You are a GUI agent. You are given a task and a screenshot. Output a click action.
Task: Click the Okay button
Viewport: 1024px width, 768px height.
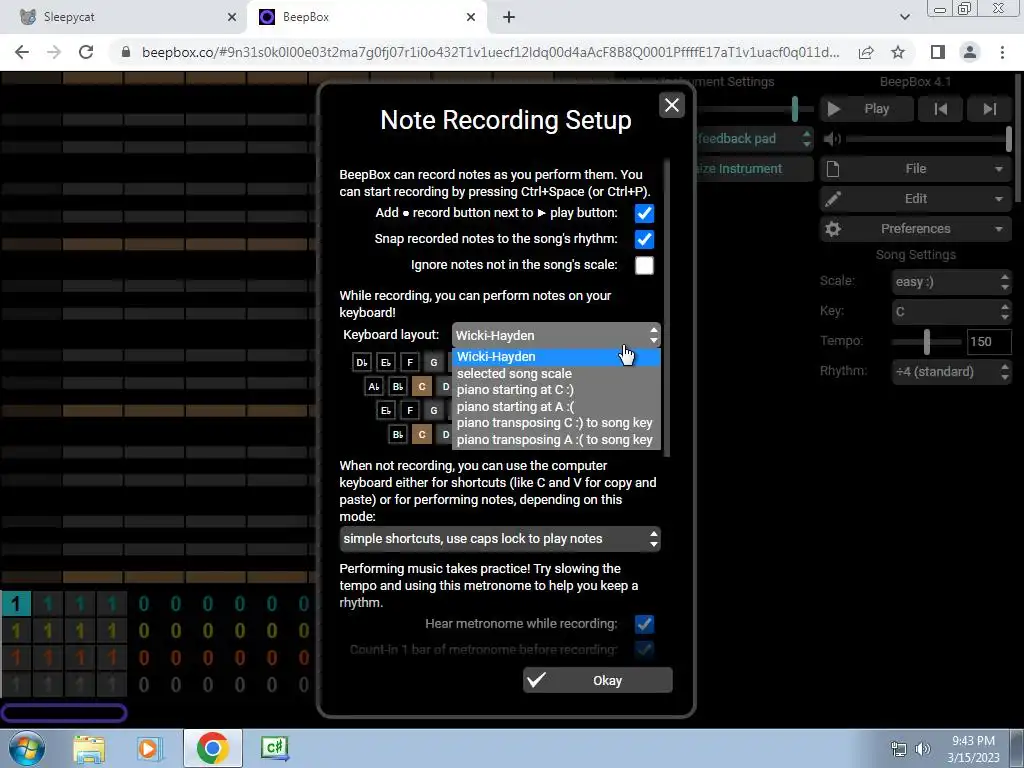pyautogui.click(x=598, y=680)
